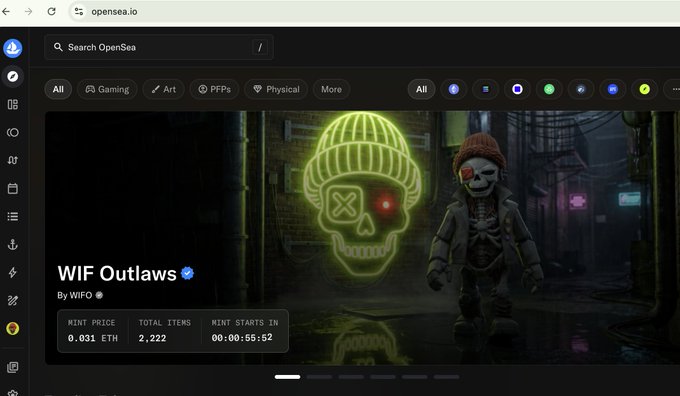Filter by lime-yellow chain icon
The width and height of the screenshot is (680, 396).
pyautogui.click(x=645, y=89)
